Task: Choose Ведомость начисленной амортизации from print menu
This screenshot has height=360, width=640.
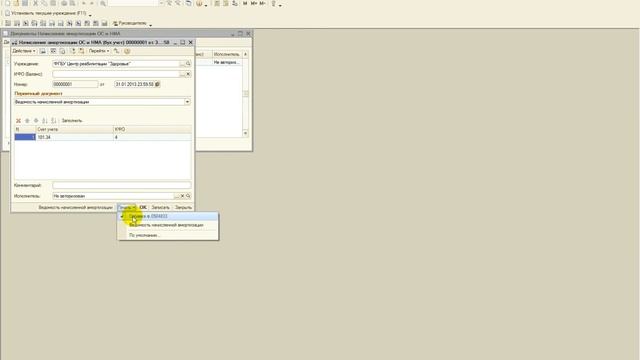Action: [x=168, y=225]
